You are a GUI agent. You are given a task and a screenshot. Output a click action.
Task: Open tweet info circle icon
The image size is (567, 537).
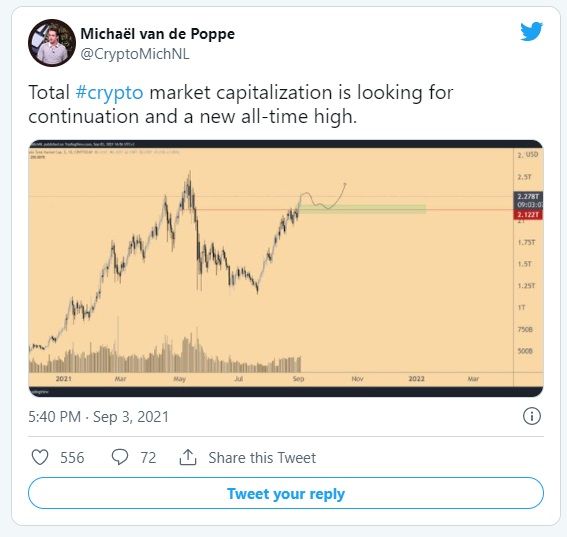pyautogui.click(x=532, y=416)
